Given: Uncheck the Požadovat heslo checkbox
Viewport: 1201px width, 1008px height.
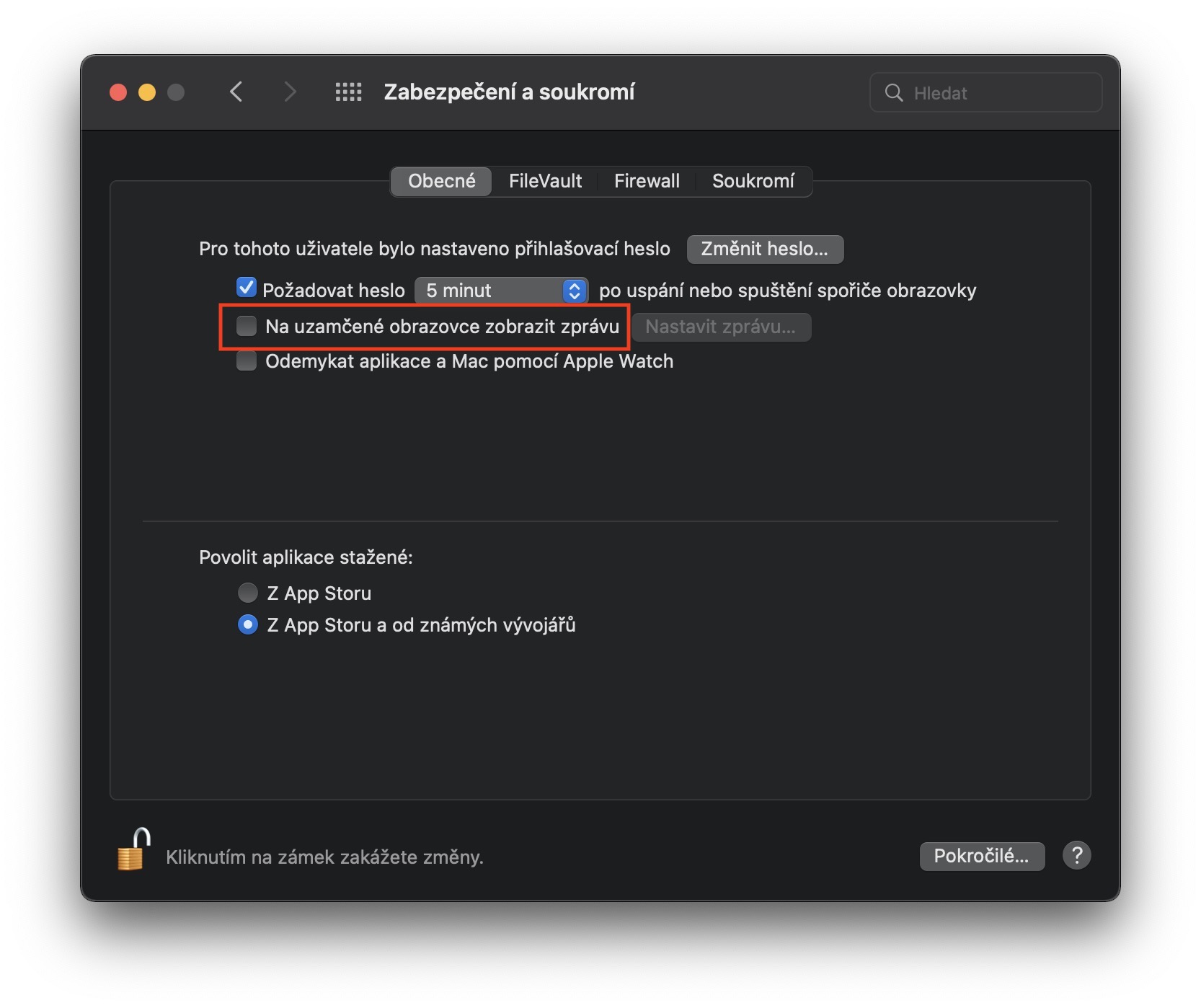Looking at the screenshot, I should pos(247,288).
